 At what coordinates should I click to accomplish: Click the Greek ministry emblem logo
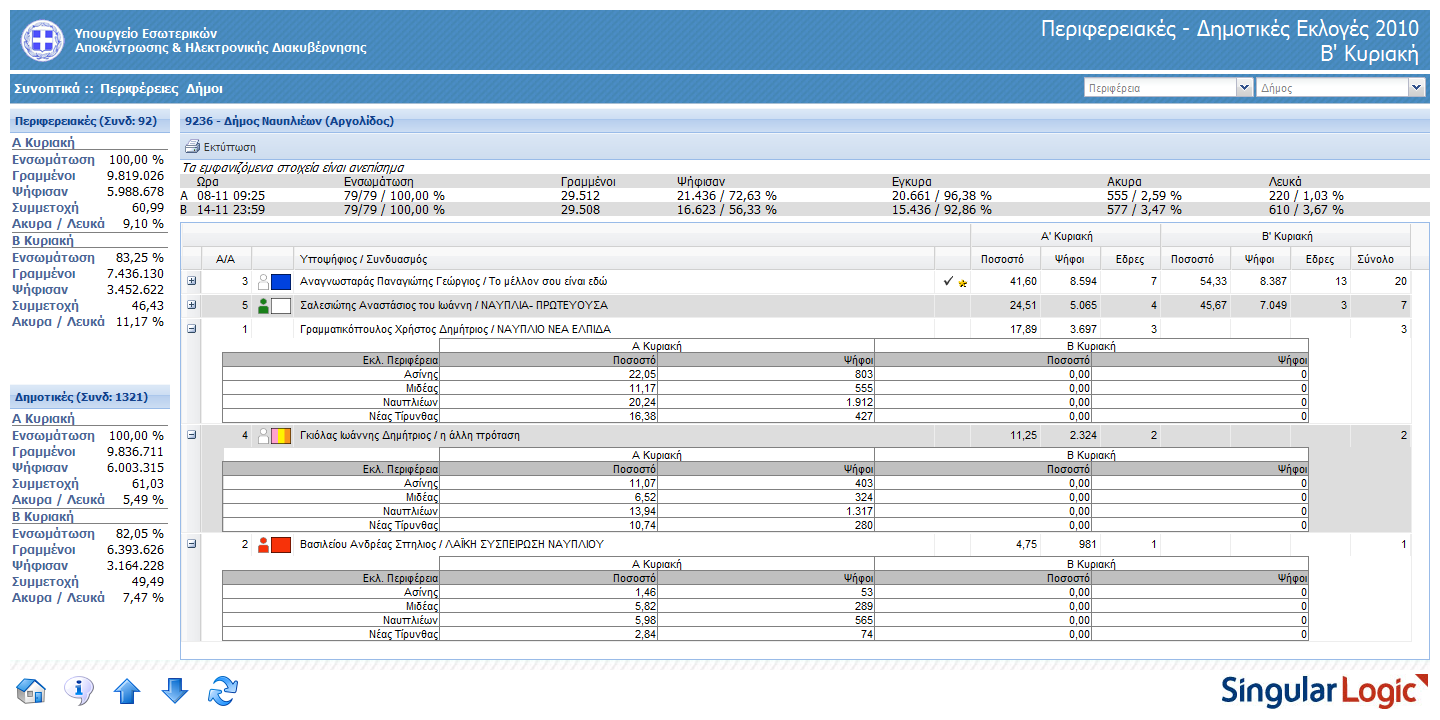[42, 40]
